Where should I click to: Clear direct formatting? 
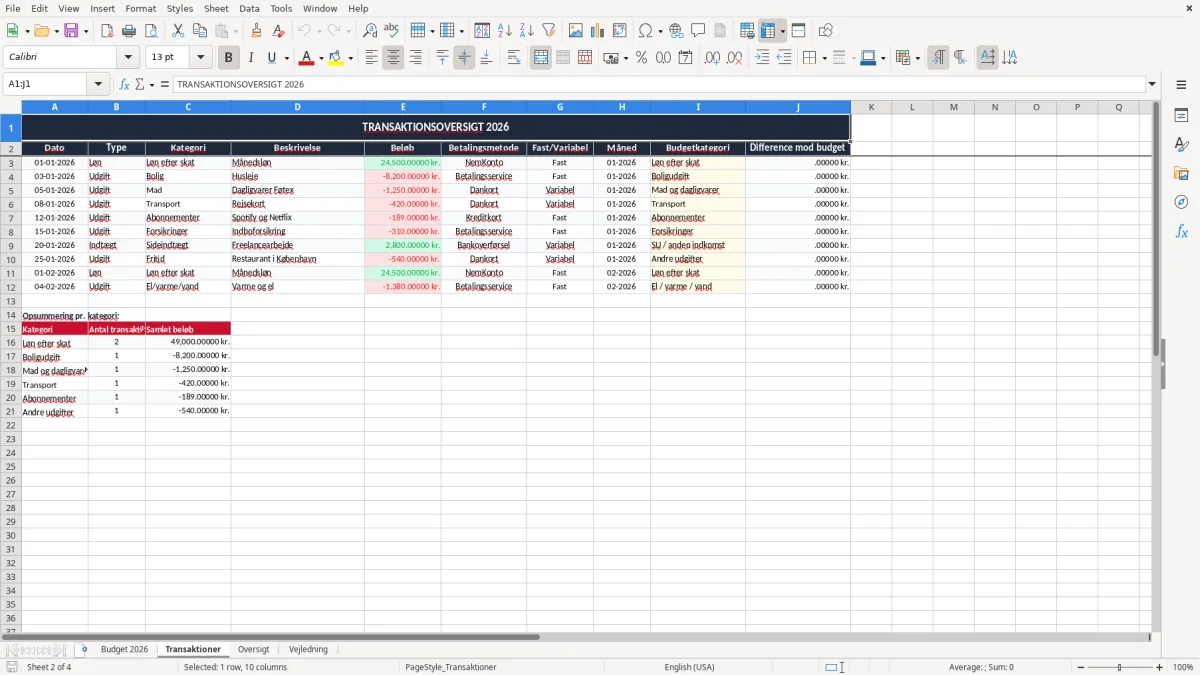[x=277, y=31]
